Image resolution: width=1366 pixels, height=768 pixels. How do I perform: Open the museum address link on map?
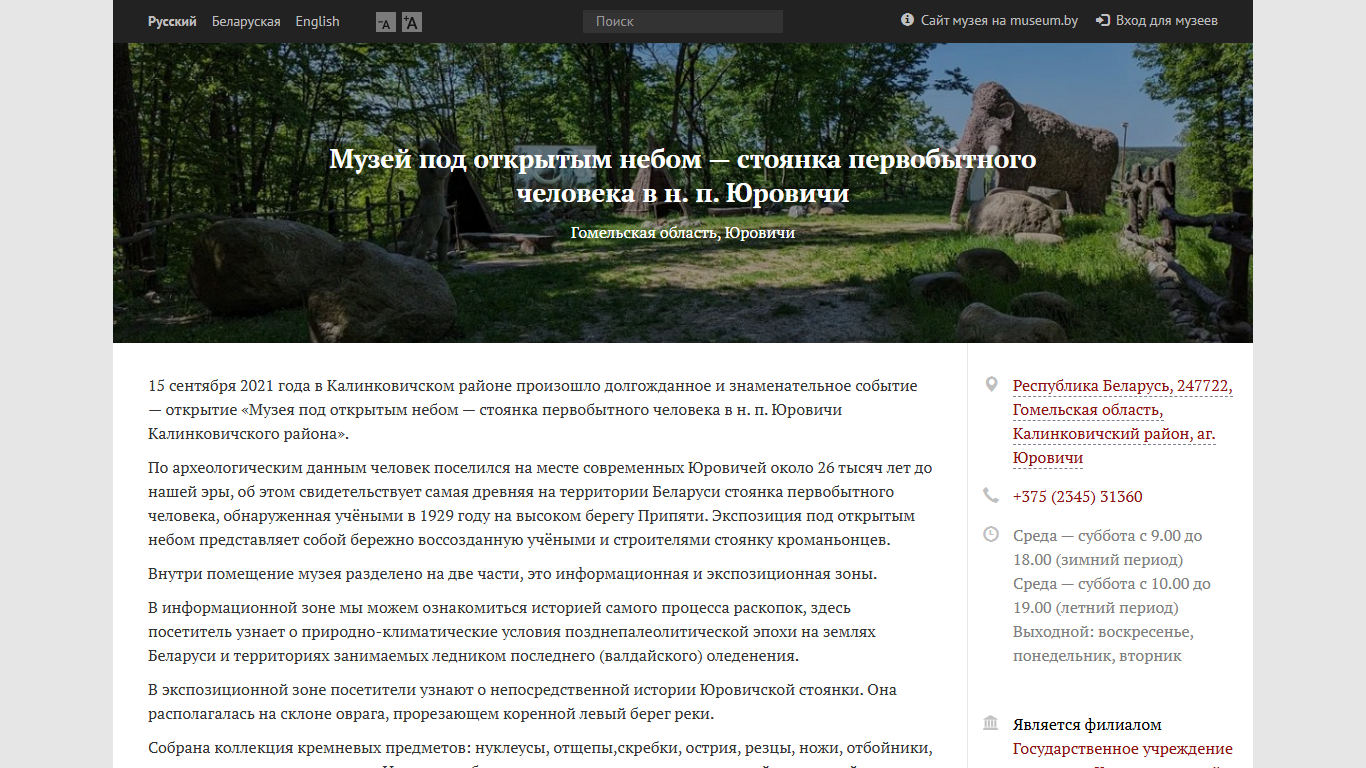pyautogui.click(x=1122, y=422)
